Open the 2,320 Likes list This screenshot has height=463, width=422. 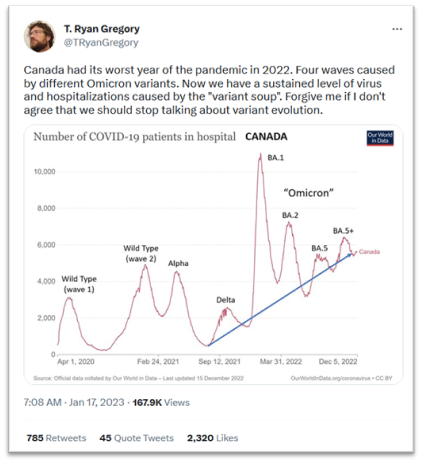[212, 438]
